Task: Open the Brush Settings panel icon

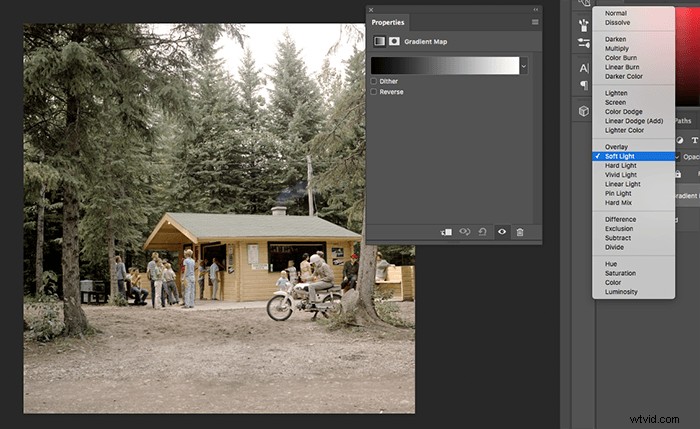Action: pos(583,43)
